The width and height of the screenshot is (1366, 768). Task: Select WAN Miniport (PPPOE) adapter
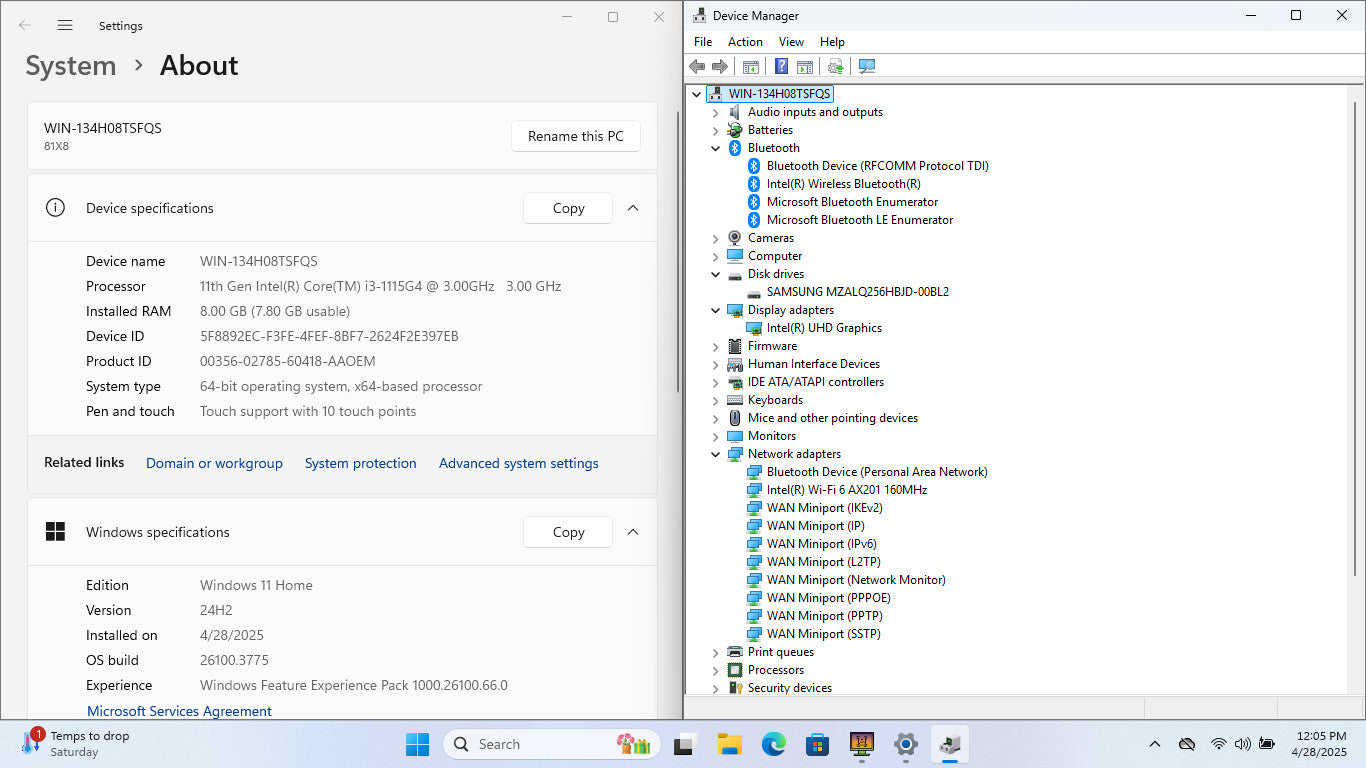point(828,598)
